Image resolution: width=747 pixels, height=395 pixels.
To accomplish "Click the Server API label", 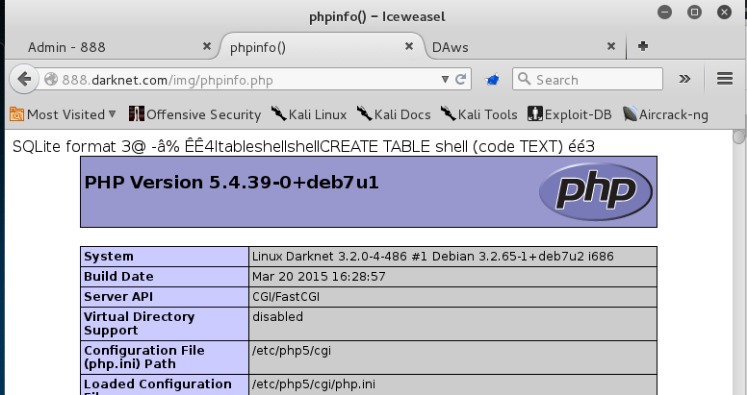I will 118,296.
